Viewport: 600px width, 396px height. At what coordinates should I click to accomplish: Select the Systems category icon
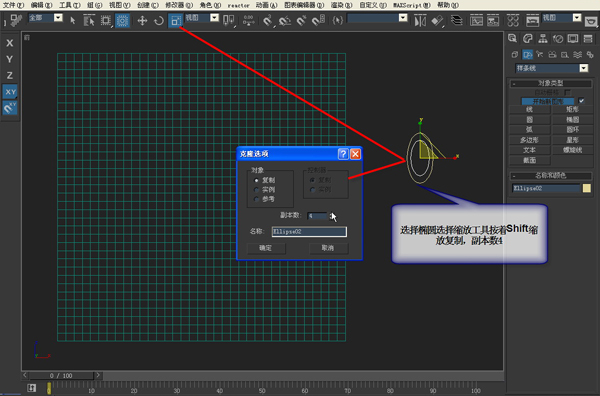pyautogui.click(x=590, y=55)
